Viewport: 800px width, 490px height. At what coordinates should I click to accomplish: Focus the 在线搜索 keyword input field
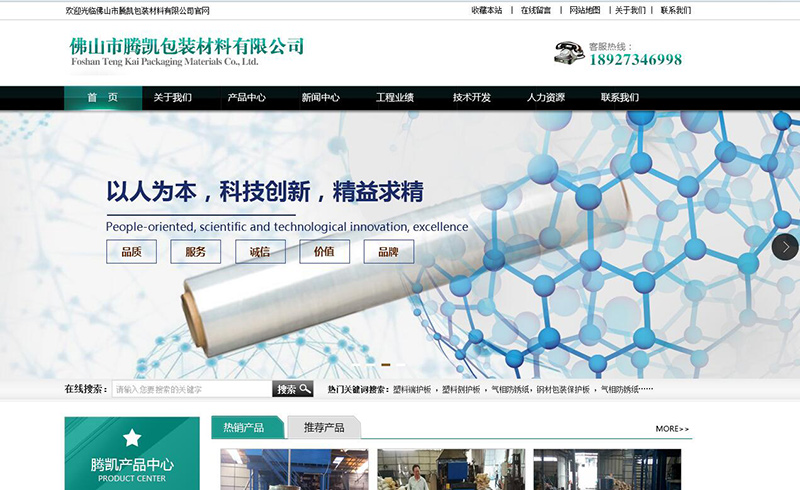tap(192, 389)
